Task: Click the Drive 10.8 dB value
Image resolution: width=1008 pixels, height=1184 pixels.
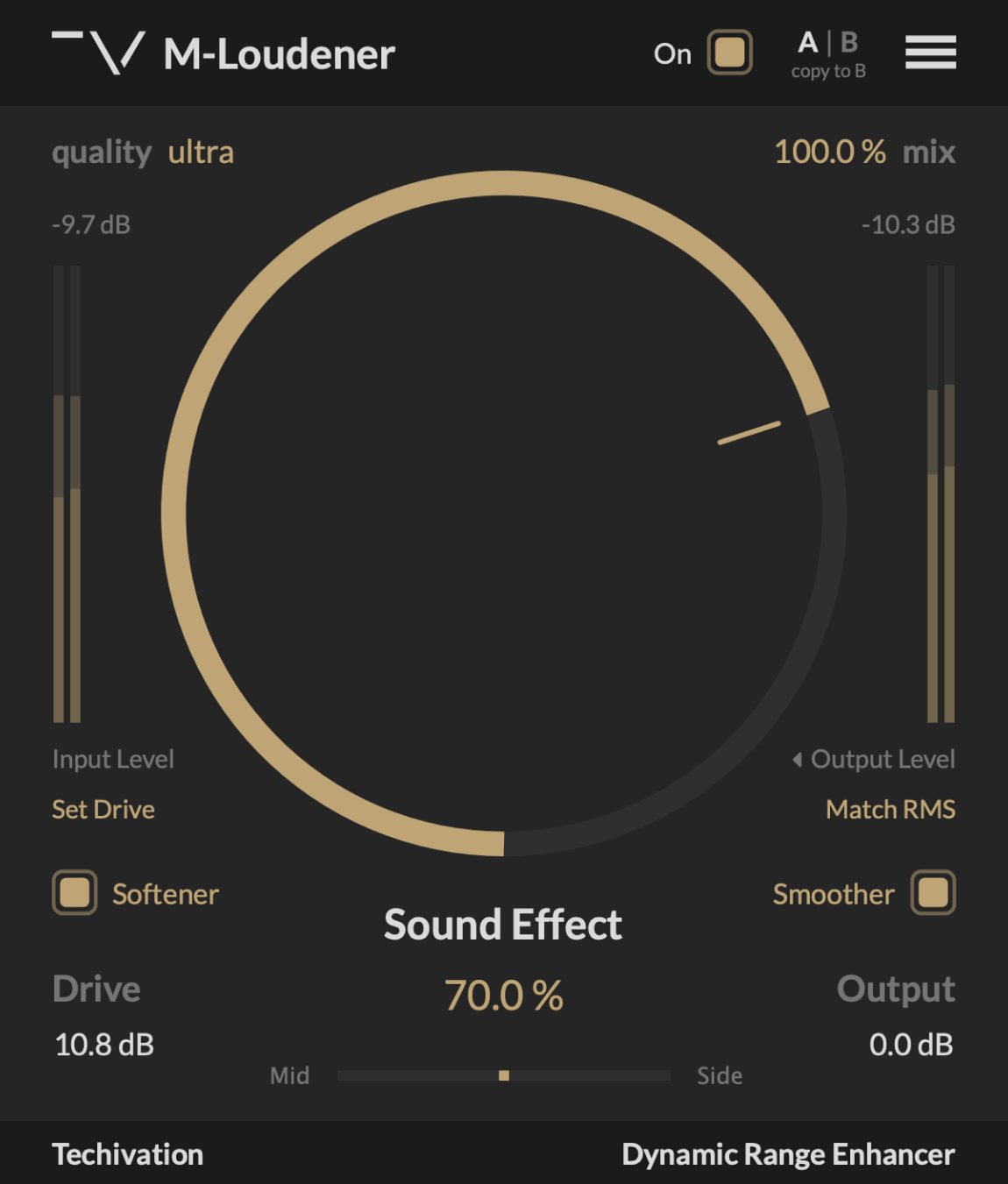Action: [104, 1045]
